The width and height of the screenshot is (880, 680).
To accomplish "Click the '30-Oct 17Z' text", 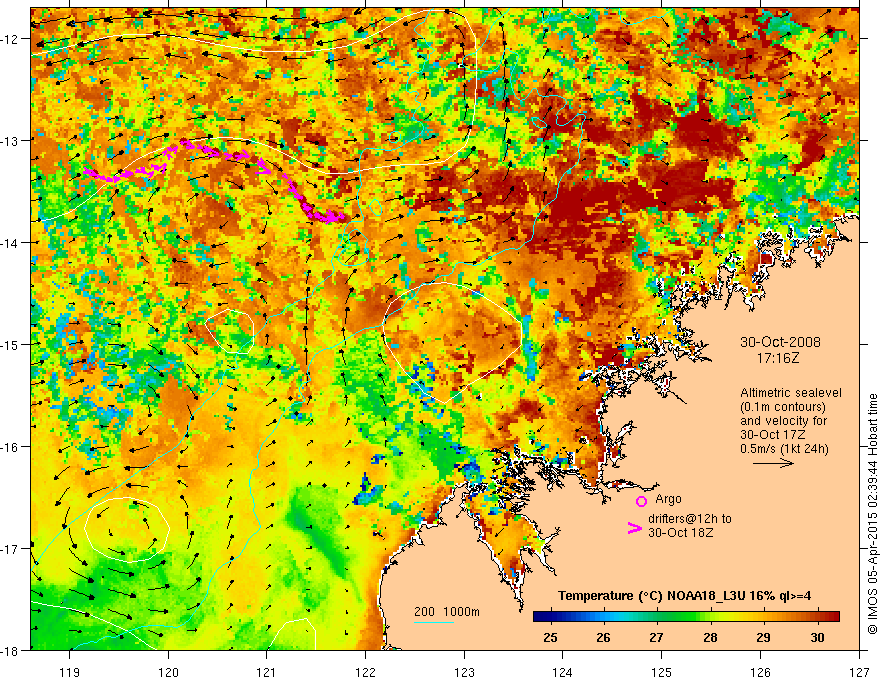I will click(x=773, y=435).
